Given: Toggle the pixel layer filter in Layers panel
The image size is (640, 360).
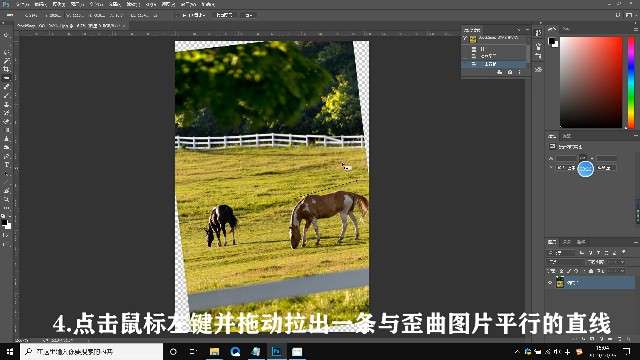Looking at the screenshot, I should click(x=582, y=253).
